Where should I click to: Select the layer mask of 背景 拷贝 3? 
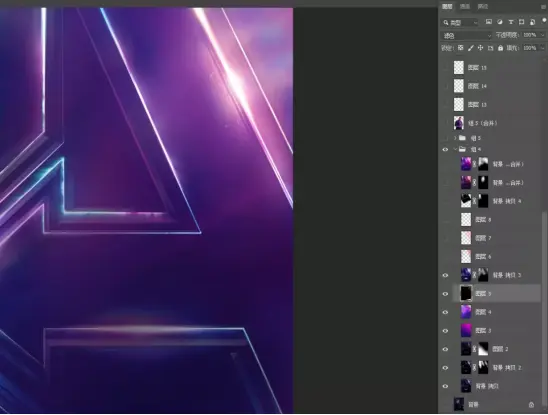point(483,275)
